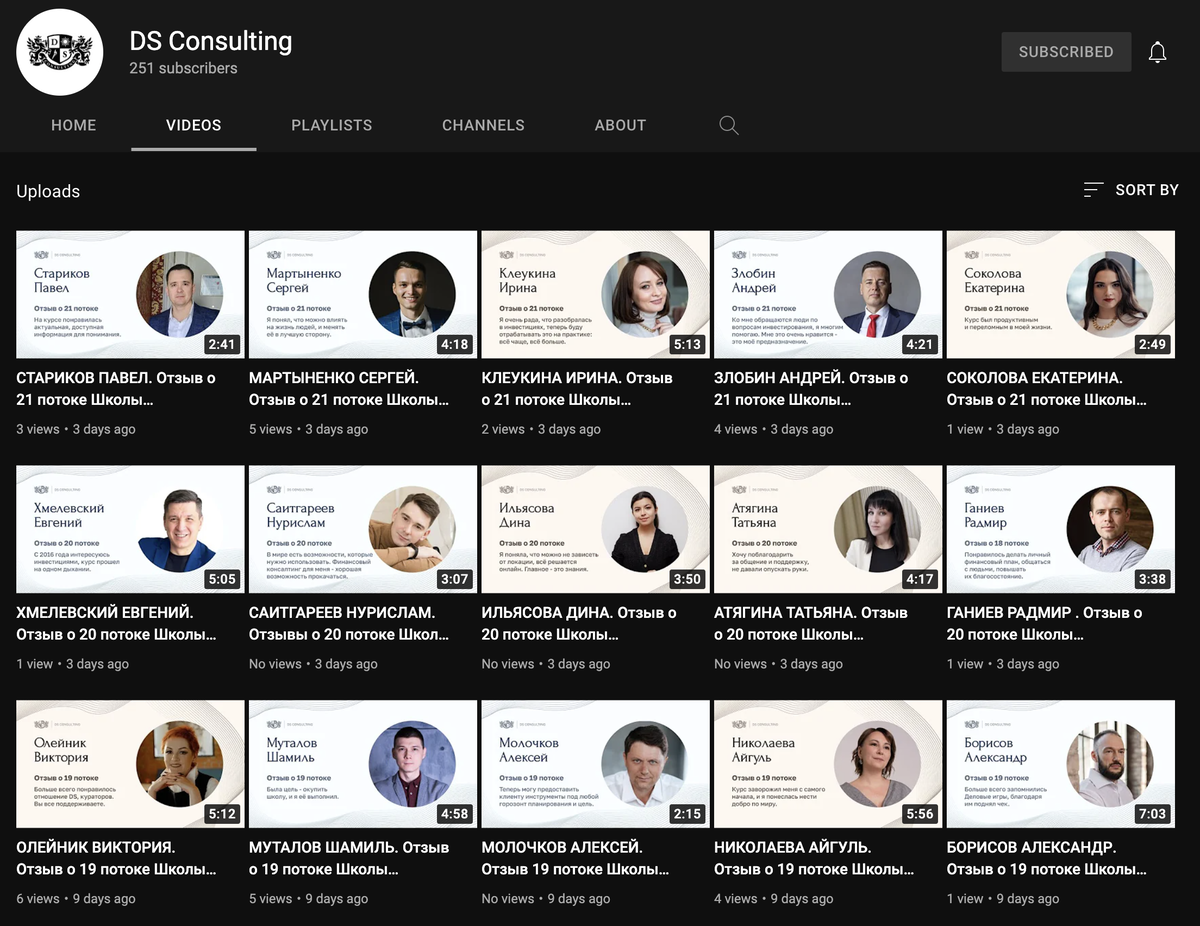Click the 5:13 duration badge on Клеукина video
The image size is (1200, 926).
[x=687, y=344]
